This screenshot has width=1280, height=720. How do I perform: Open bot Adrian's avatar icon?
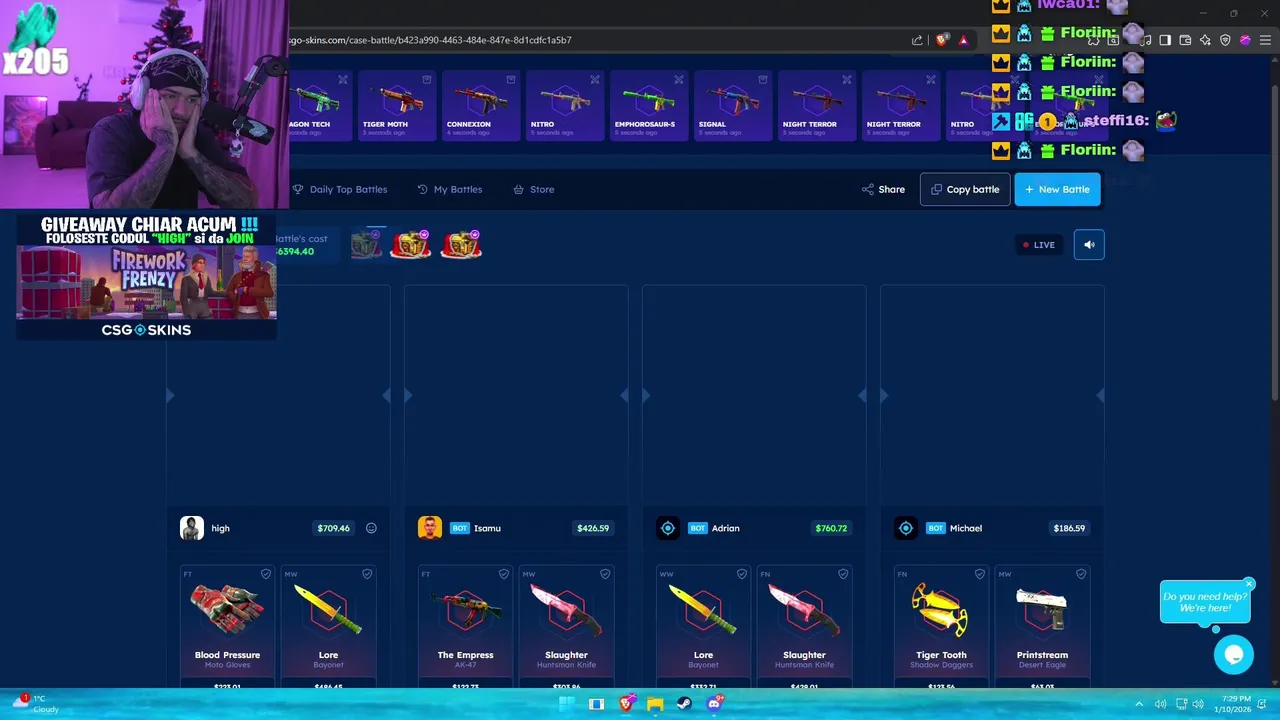tap(668, 528)
